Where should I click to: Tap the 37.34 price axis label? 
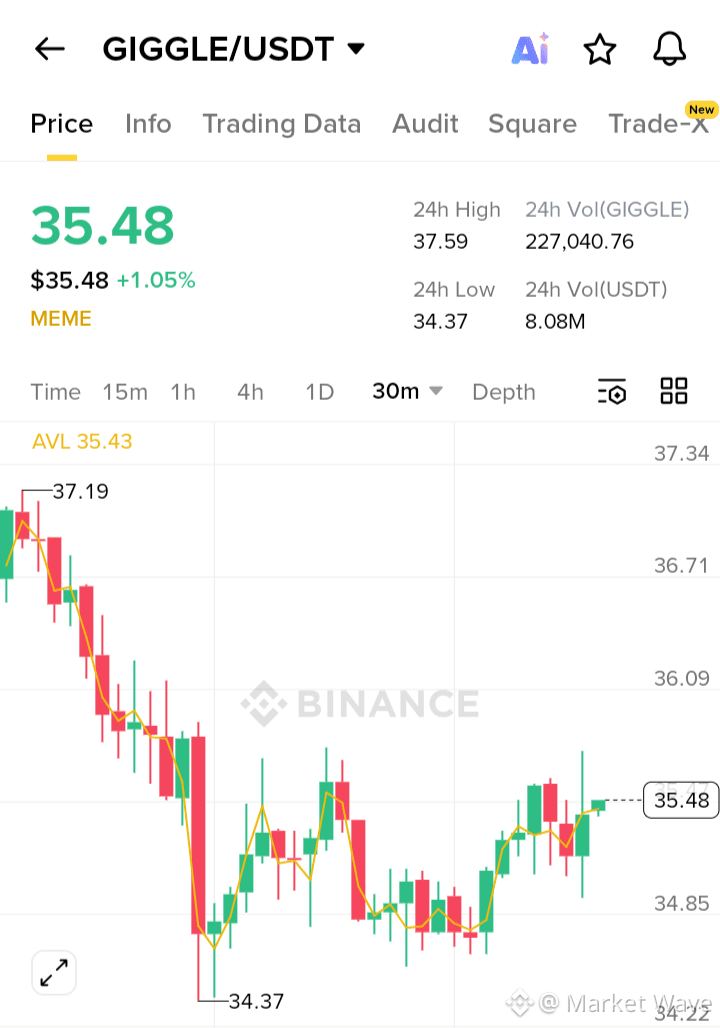coord(681,453)
